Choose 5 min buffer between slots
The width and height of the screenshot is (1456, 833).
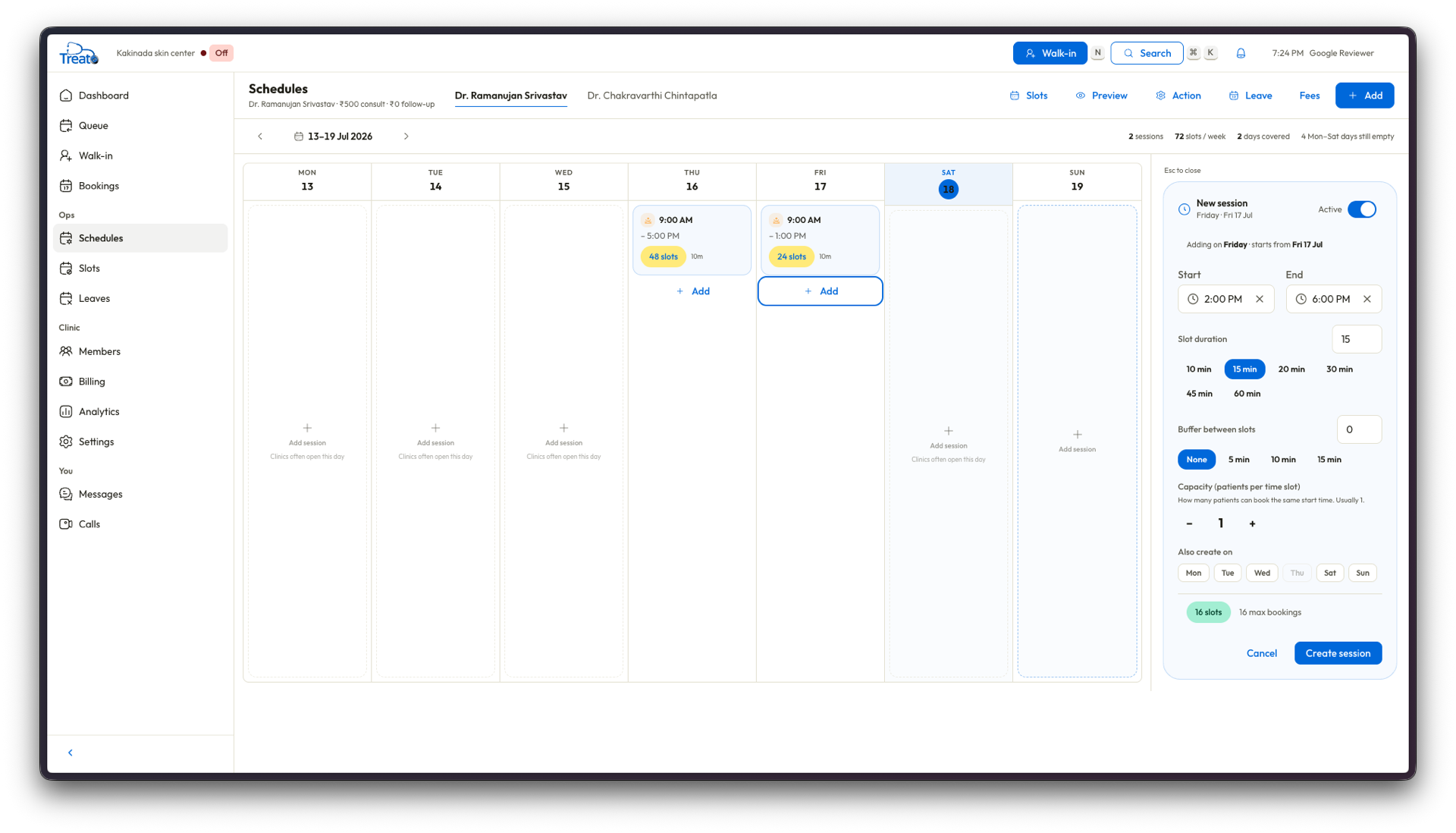click(x=1238, y=460)
